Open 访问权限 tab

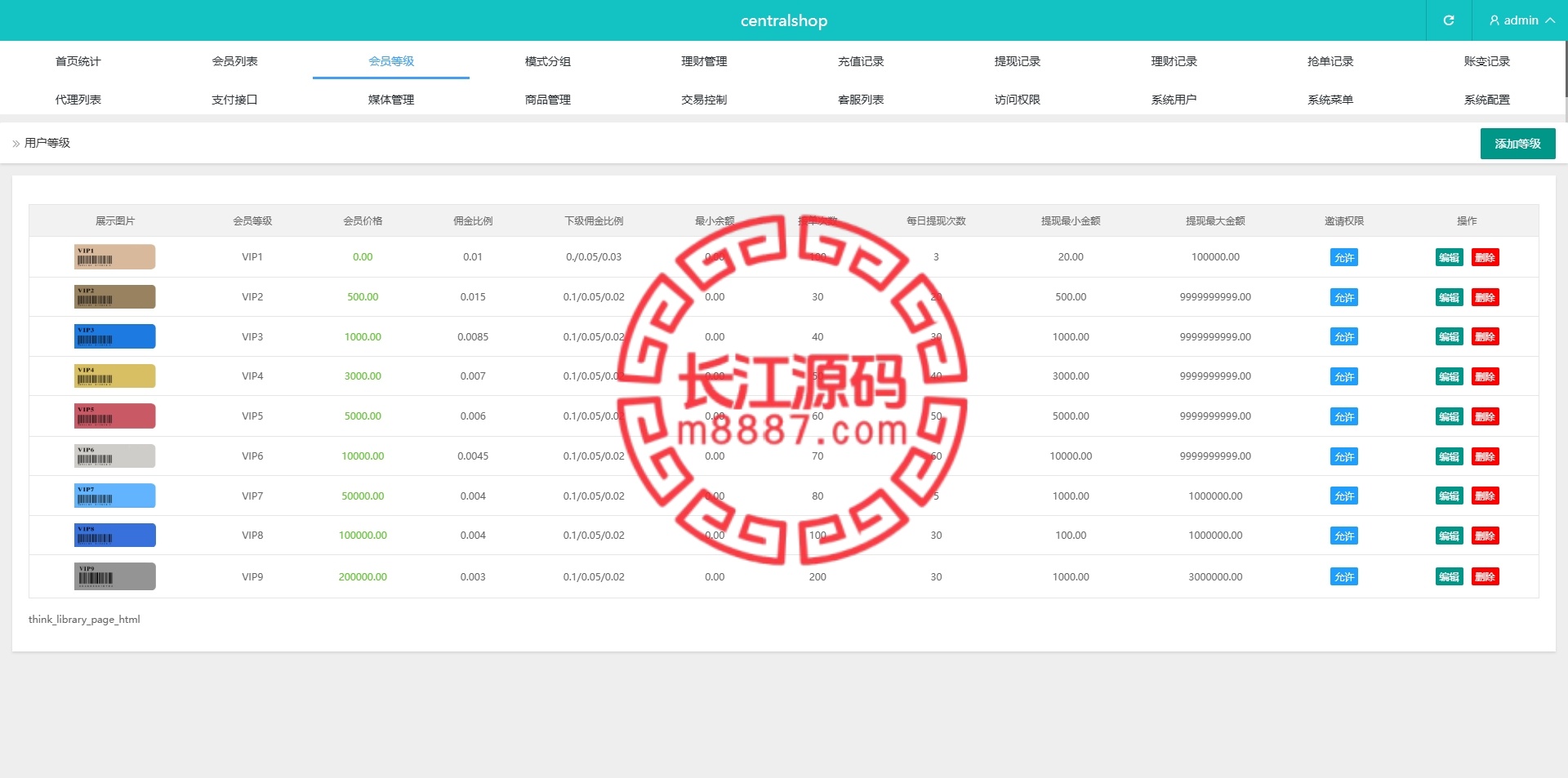[1018, 100]
